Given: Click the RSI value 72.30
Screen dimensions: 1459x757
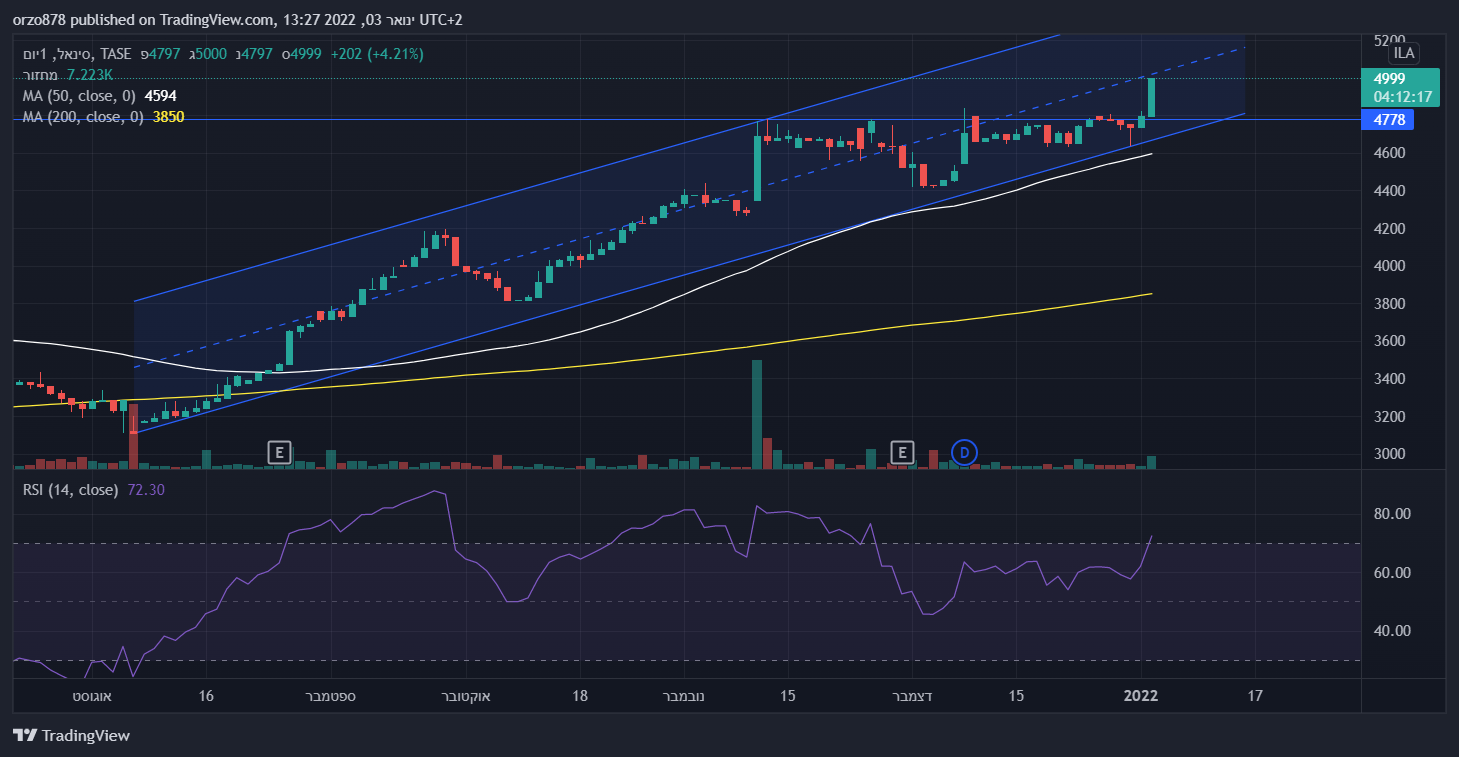Looking at the screenshot, I should 146,490.
